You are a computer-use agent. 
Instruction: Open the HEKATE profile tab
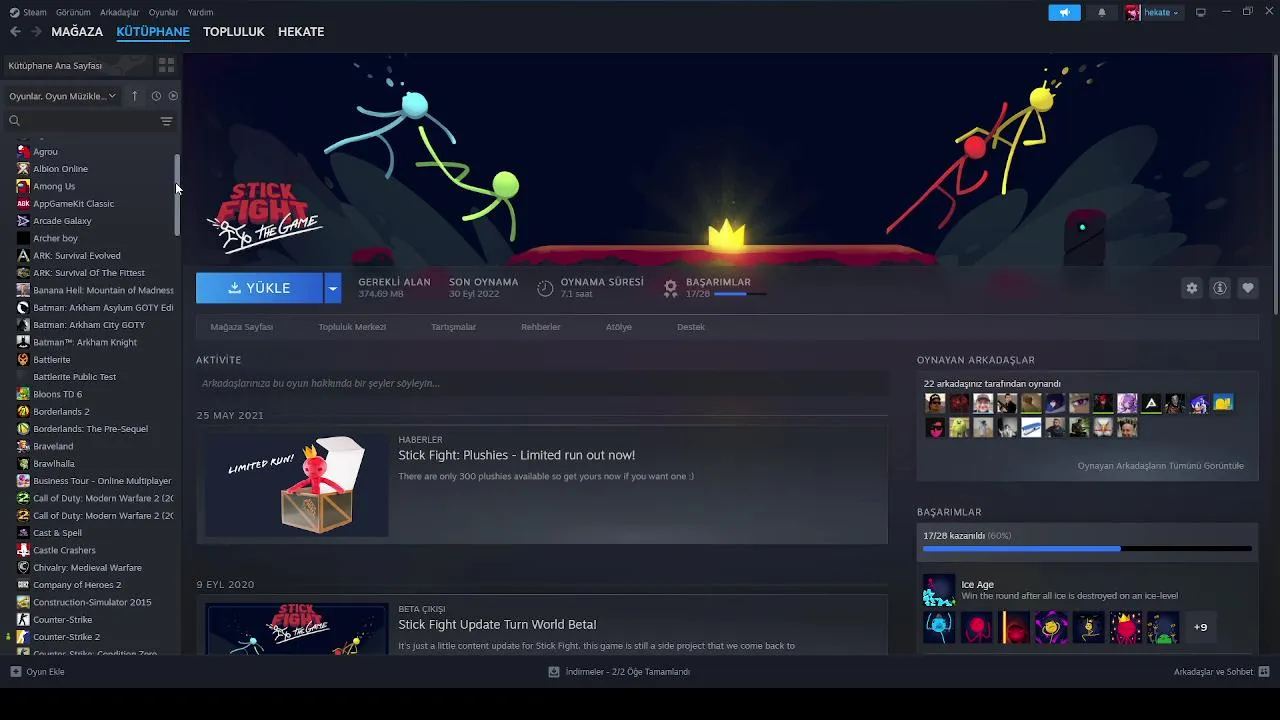(301, 32)
